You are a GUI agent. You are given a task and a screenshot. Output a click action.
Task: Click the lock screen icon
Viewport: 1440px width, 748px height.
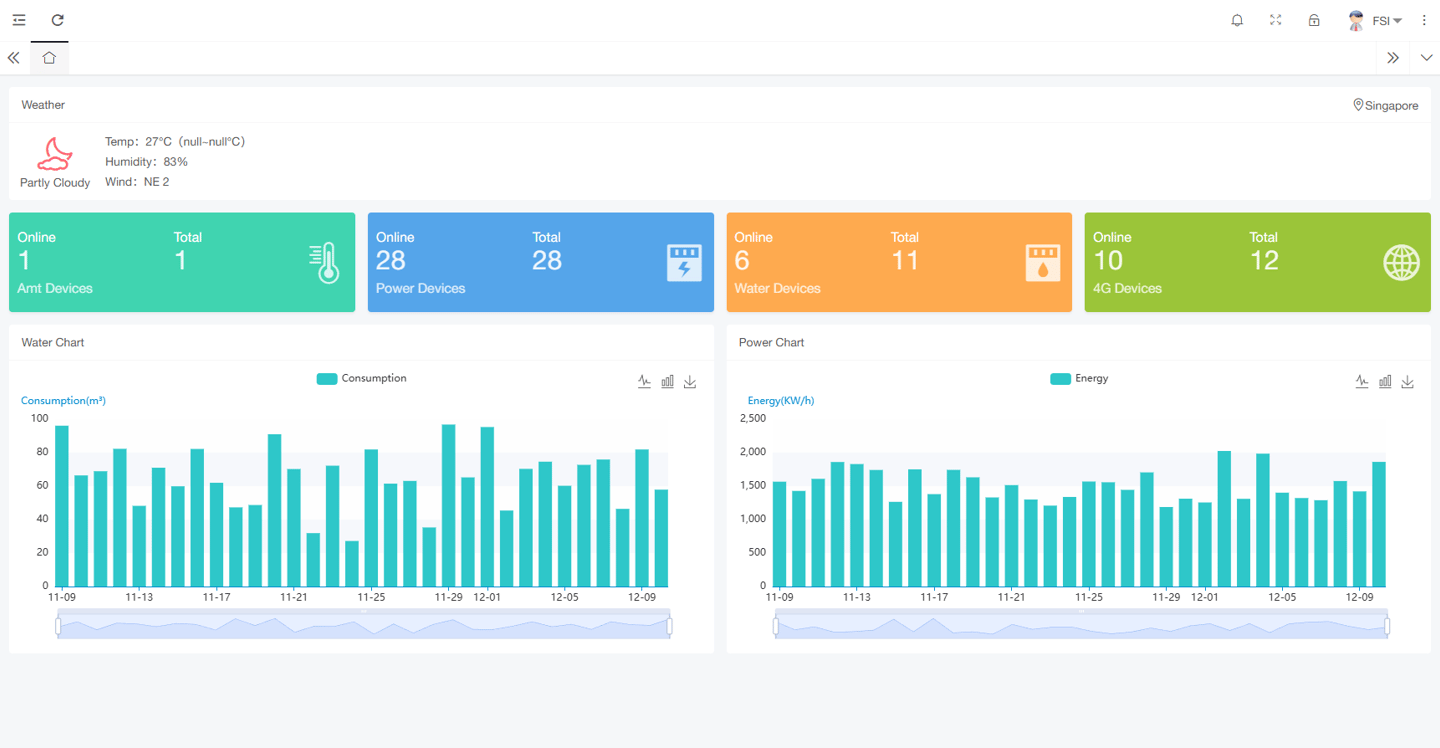[1314, 20]
